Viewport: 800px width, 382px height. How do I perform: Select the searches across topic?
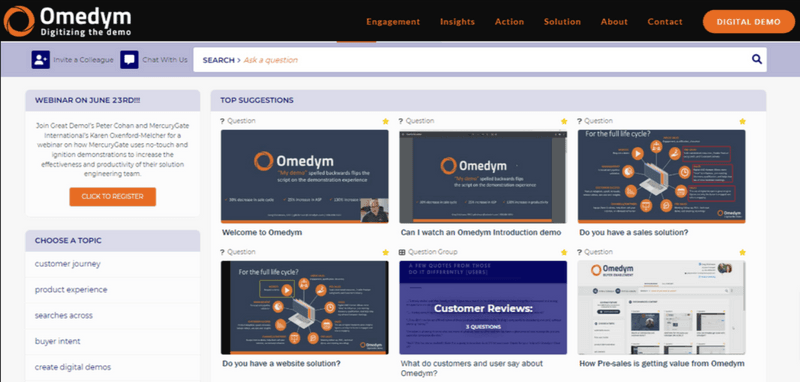(x=64, y=315)
